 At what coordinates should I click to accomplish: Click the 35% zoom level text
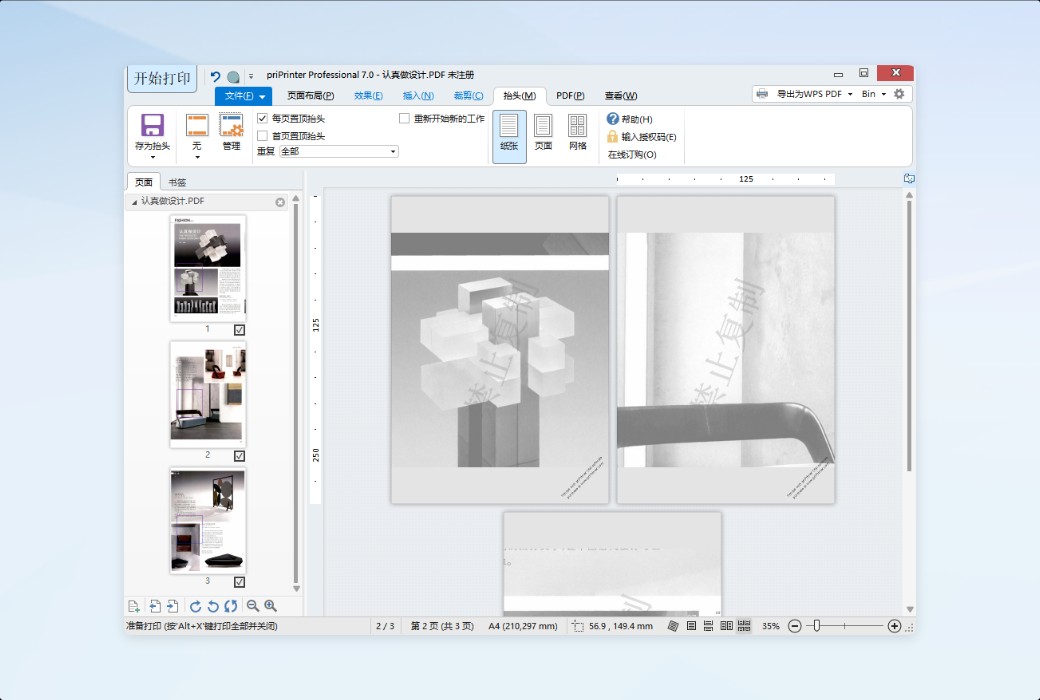click(x=771, y=626)
